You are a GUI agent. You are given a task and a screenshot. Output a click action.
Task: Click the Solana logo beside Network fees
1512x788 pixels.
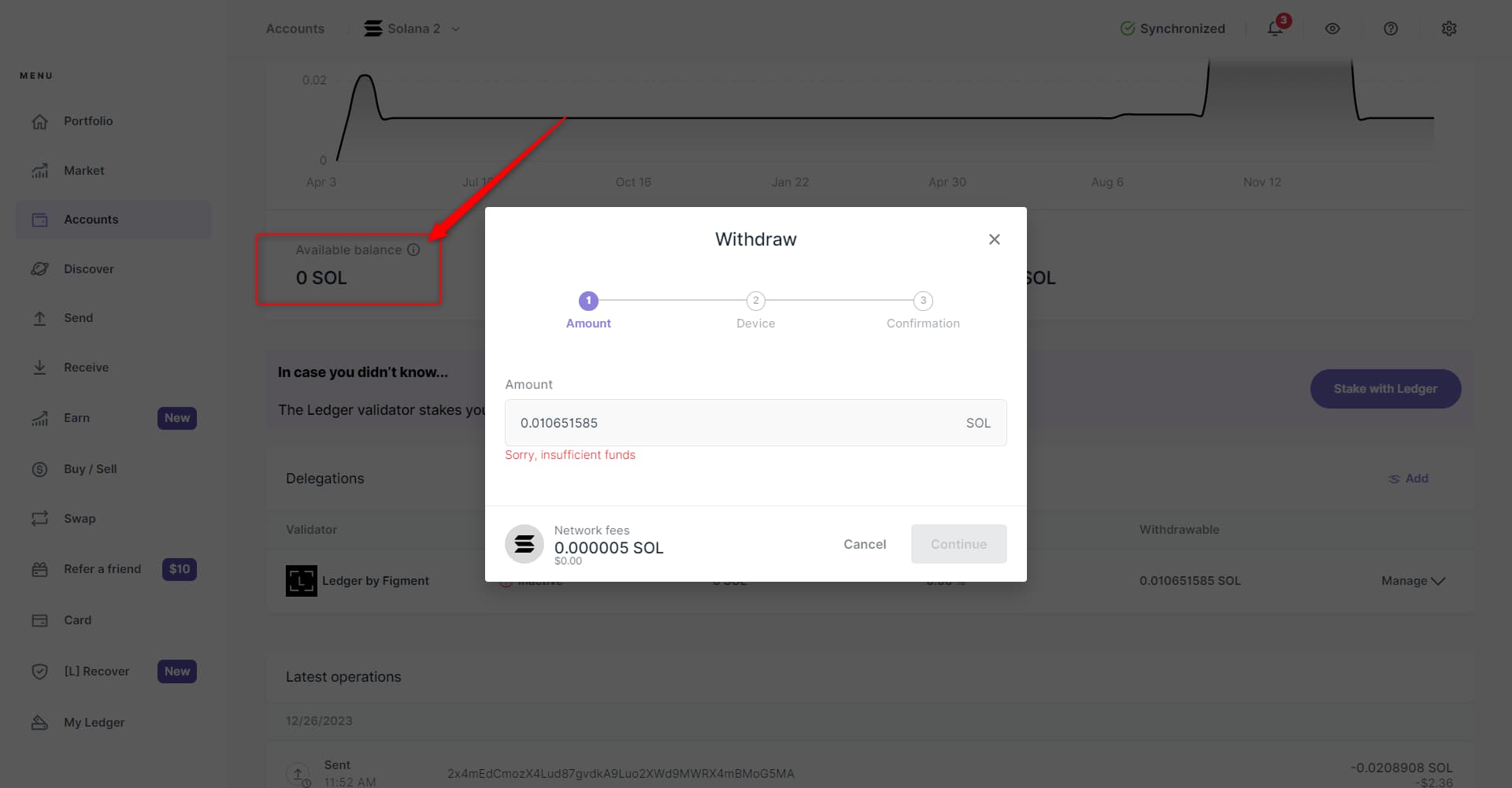pyautogui.click(x=524, y=544)
